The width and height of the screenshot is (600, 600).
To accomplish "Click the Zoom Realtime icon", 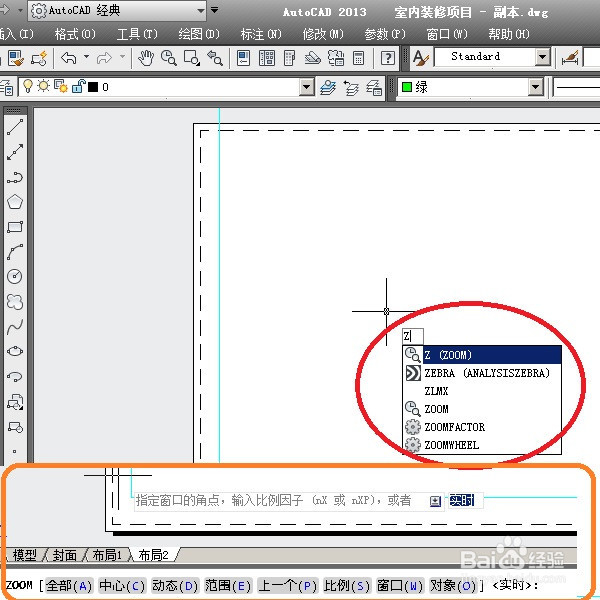I will 169,58.
